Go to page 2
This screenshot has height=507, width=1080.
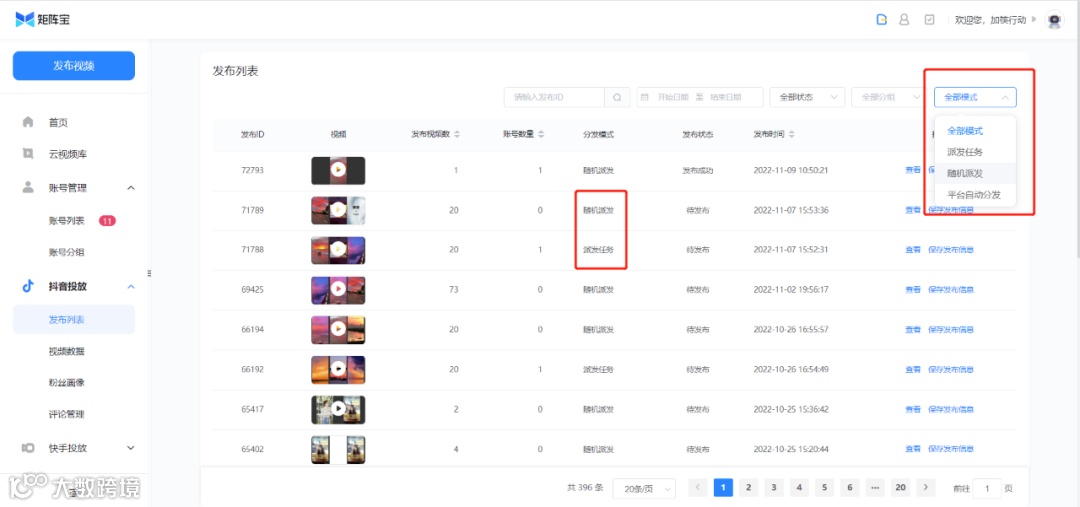(748, 488)
